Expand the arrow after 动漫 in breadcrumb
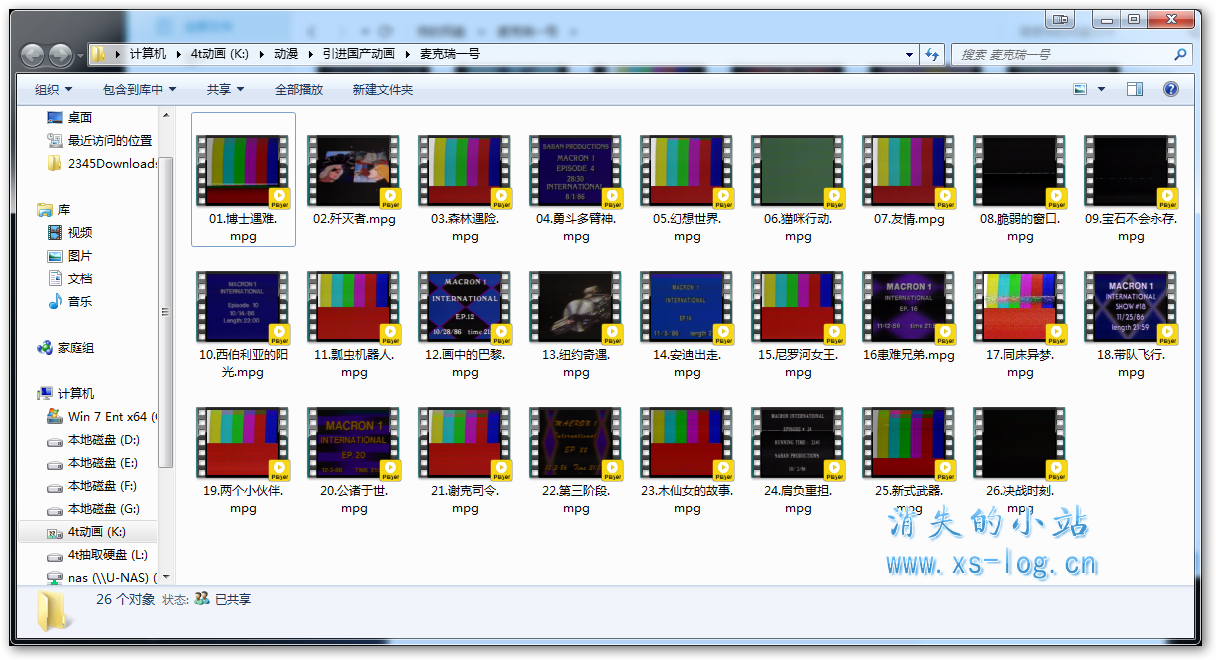Viewport: 1216px width, 660px height. 310,54
